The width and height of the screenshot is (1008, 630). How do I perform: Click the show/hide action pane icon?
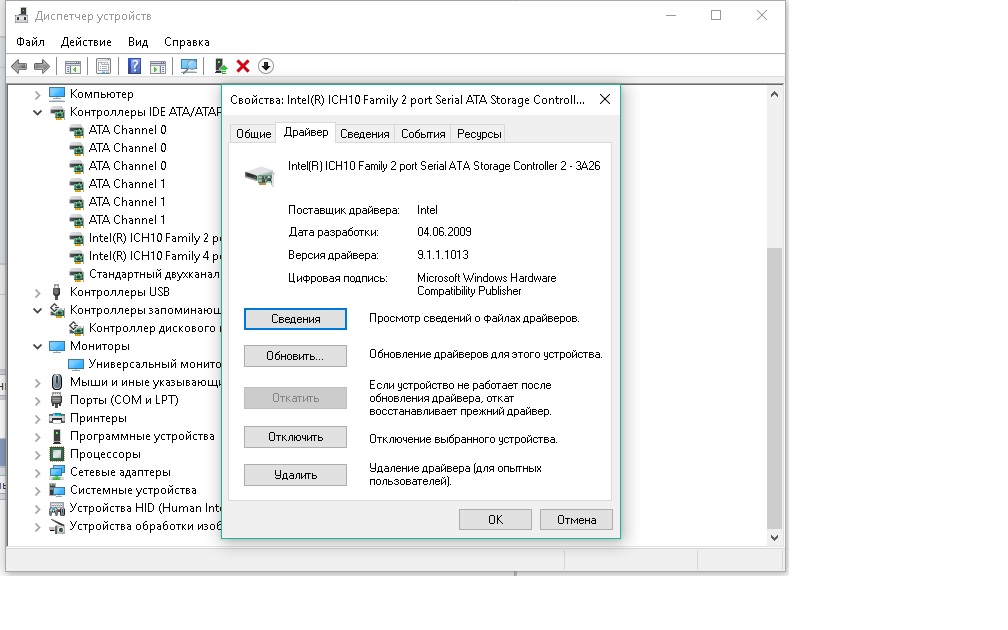pos(158,66)
